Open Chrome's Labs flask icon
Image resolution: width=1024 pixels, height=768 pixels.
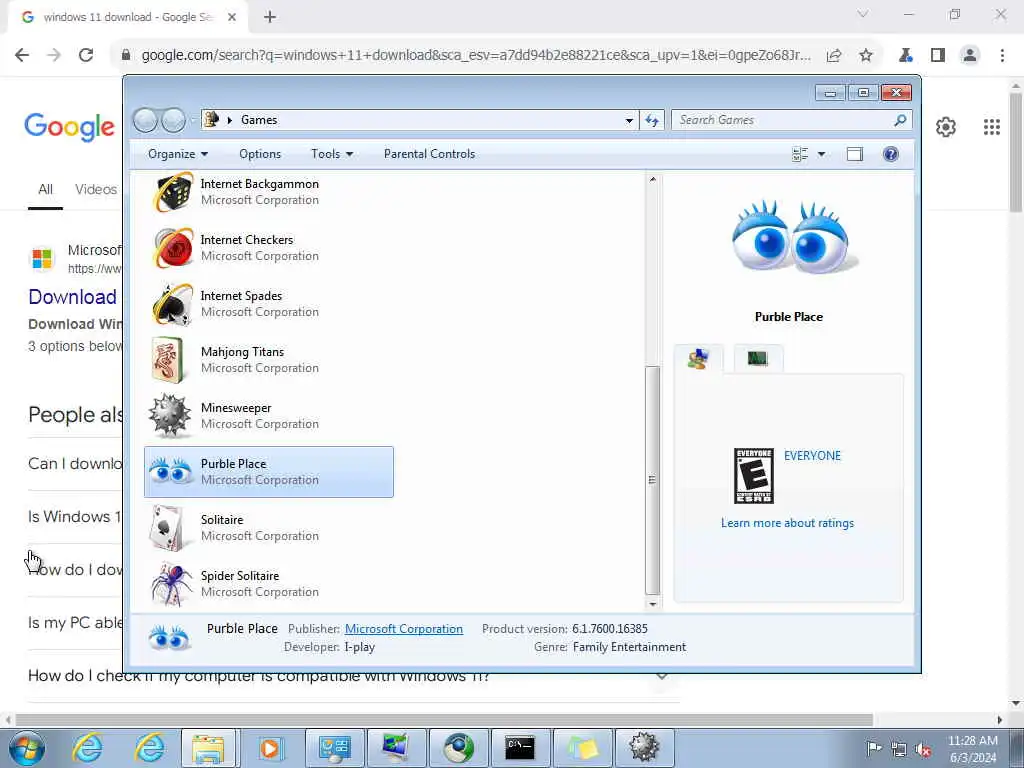pyautogui.click(x=906, y=56)
